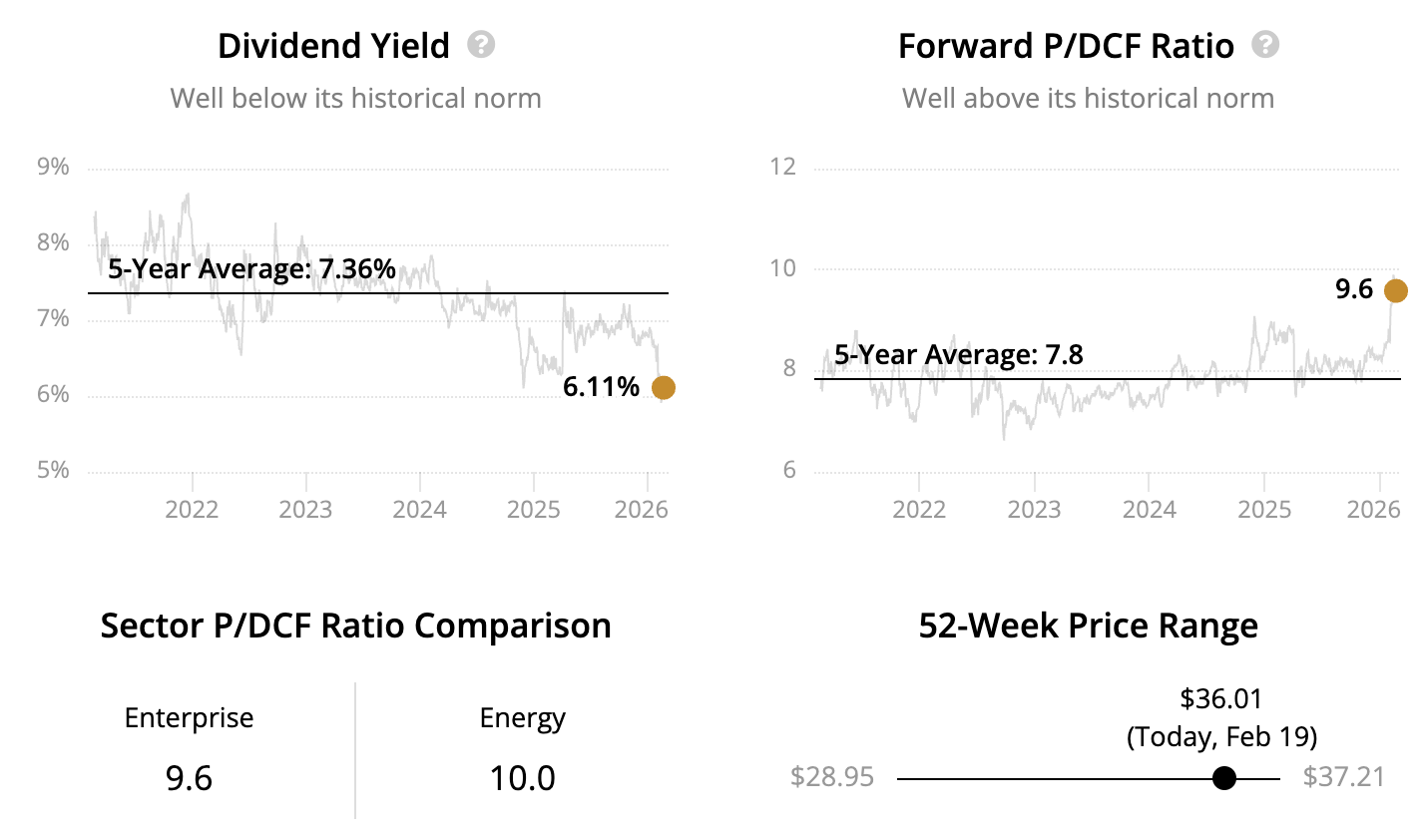This screenshot has height=840, width=1423.
Task: Click the 6.11% dividend yield marker dot
Action: point(663,387)
